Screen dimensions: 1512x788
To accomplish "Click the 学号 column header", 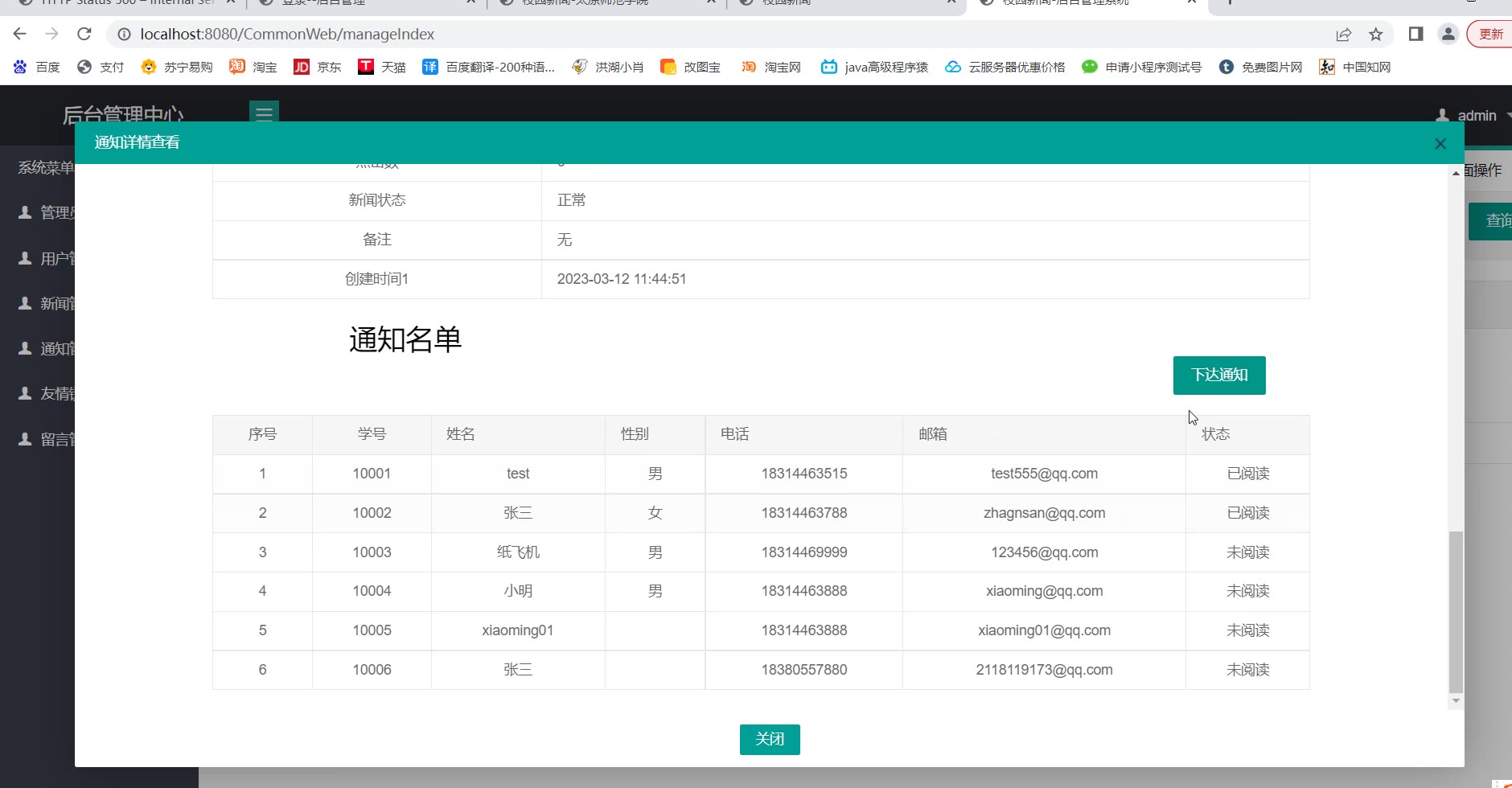I will (x=372, y=434).
